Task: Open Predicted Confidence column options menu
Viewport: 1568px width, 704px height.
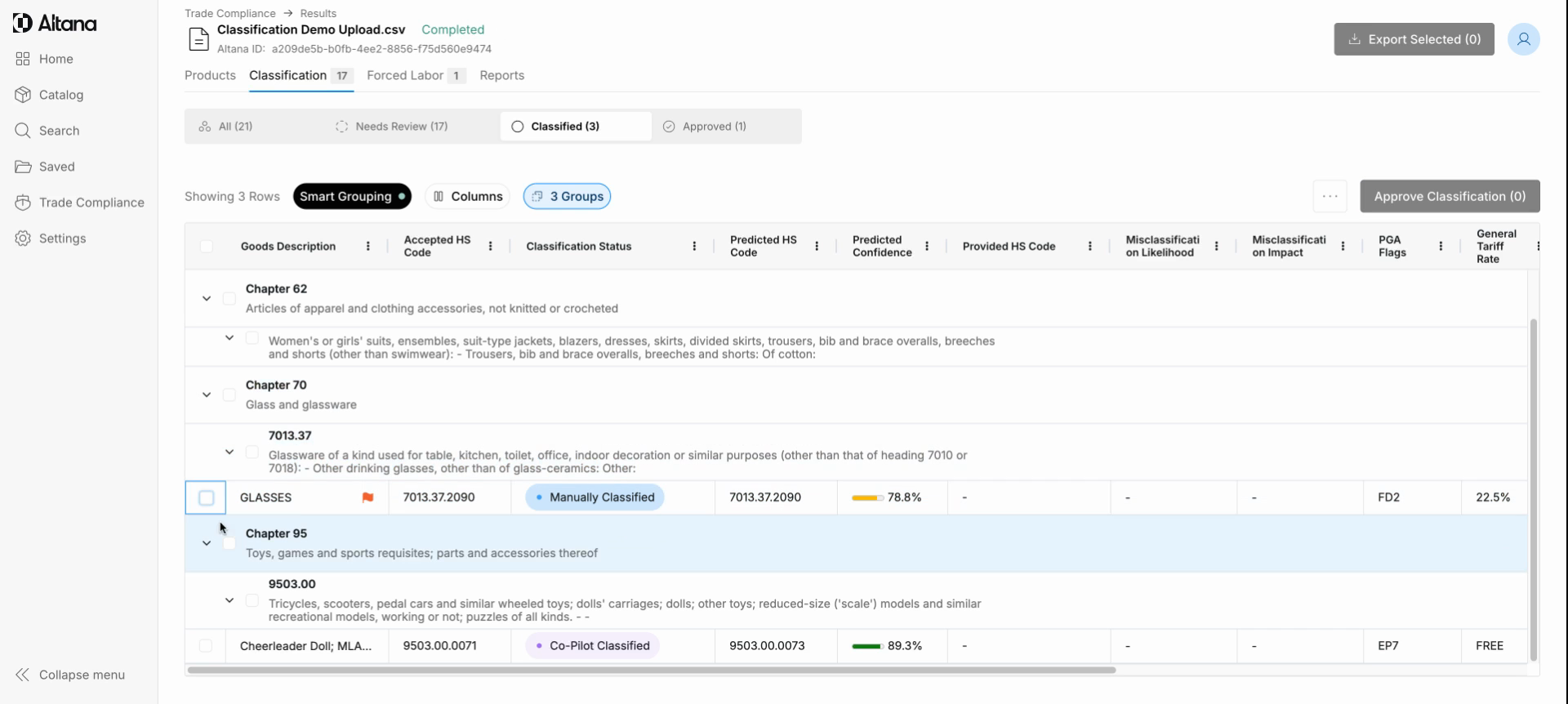Action: (x=927, y=246)
